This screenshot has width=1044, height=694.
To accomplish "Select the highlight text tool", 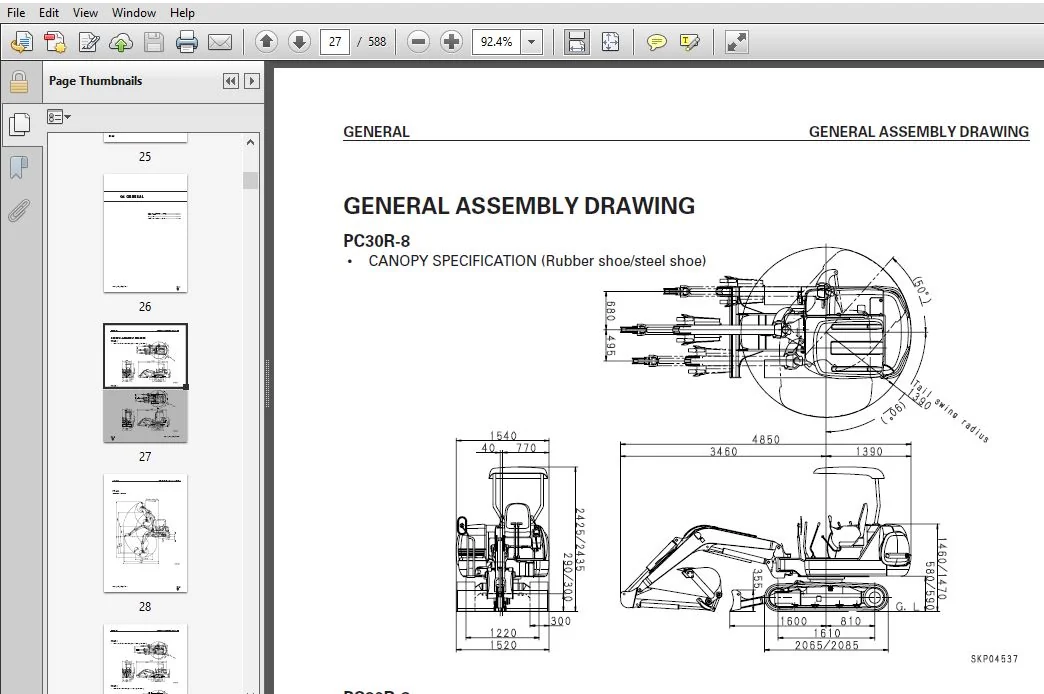I will [x=690, y=42].
